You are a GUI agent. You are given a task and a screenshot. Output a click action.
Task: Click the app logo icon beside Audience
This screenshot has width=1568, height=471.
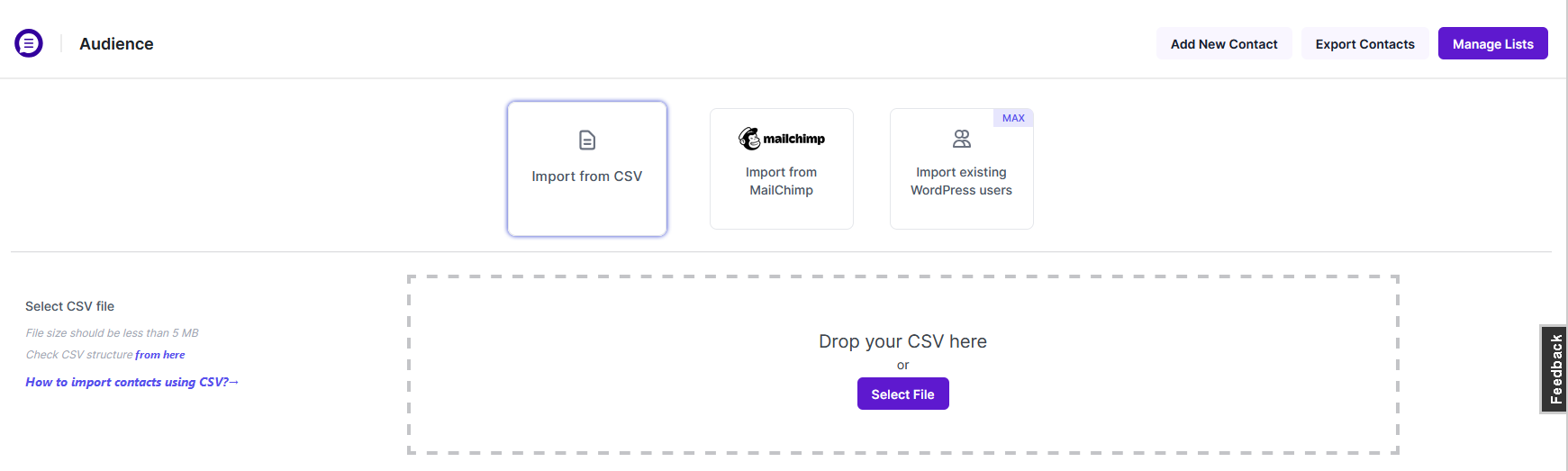click(x=29, y=43)
